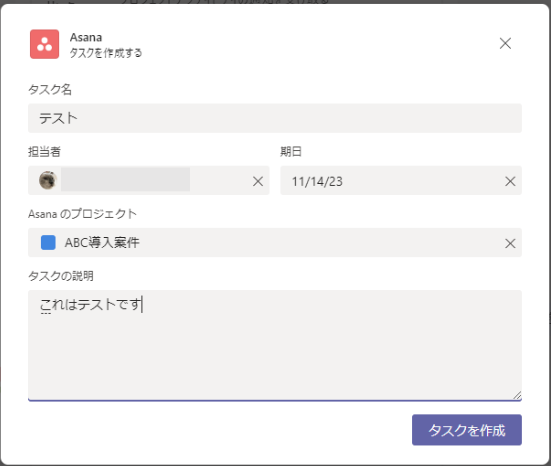Click the タスクを作成する header subtitle
The image size is (551, 466).
[106, 53]
